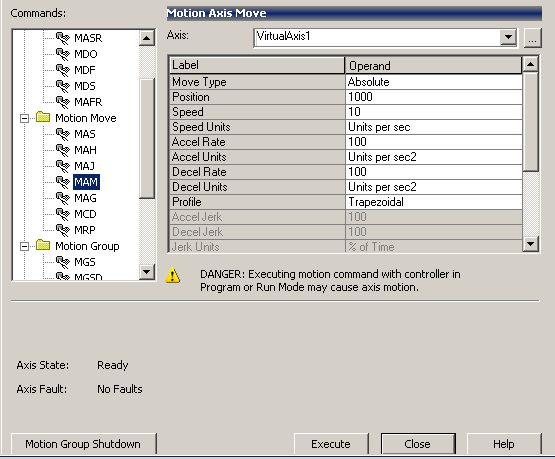
Task: Pick the MAH command icon
Action: coord(63,150)
